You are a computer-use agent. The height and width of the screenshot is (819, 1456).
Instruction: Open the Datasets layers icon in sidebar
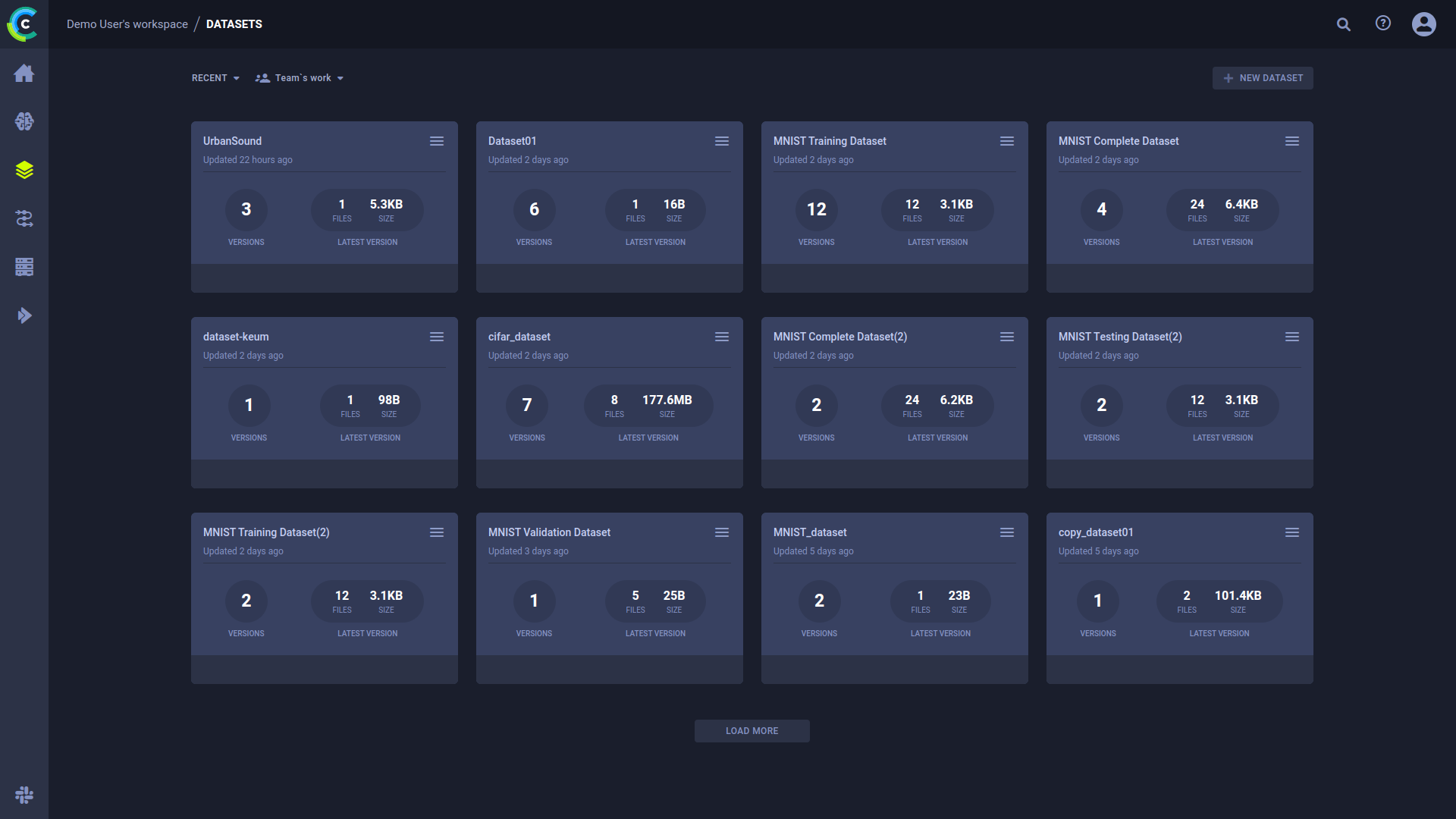click(x=24, y=170)
